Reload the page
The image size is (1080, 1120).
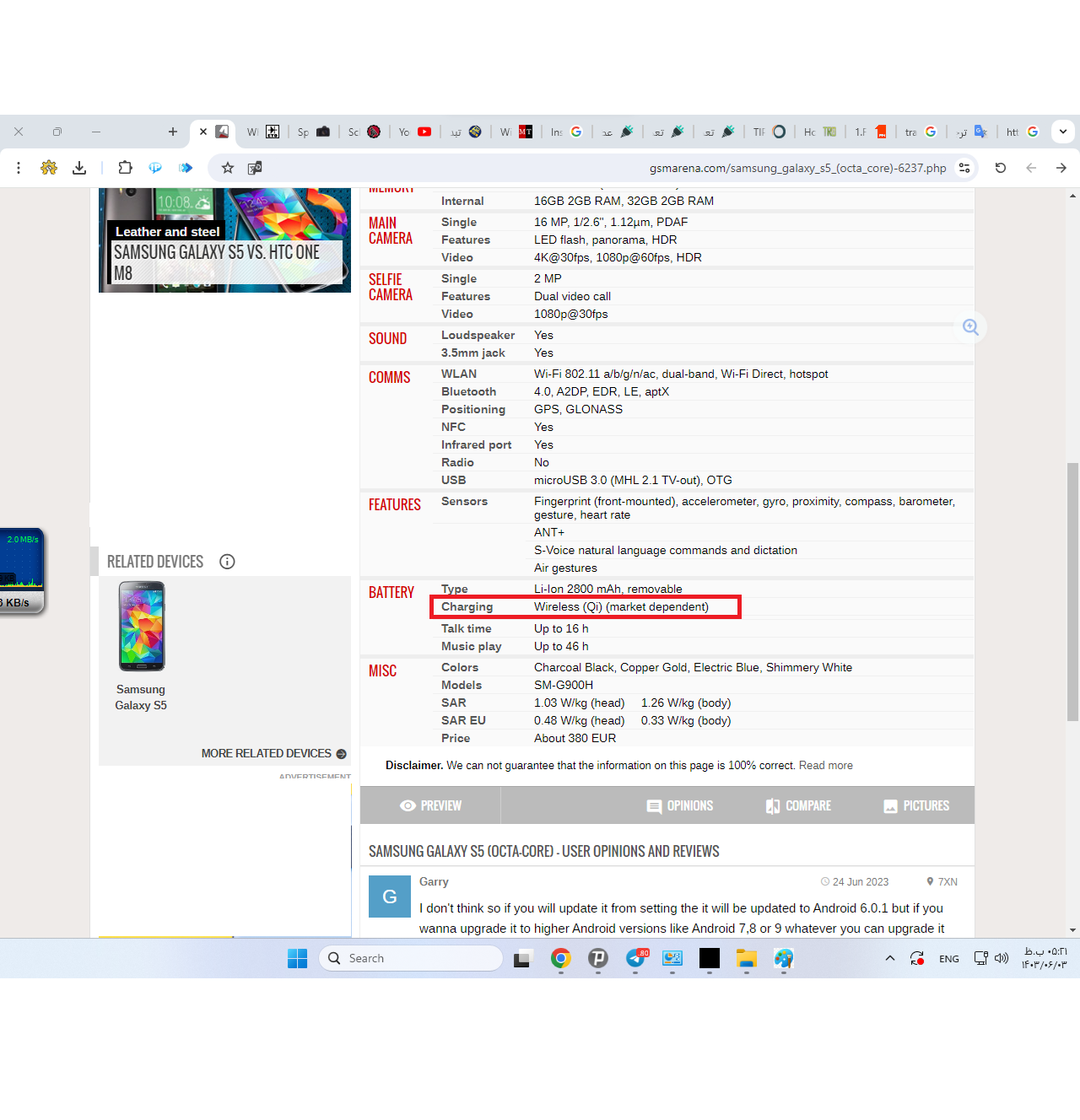[x=1001, y=168]
